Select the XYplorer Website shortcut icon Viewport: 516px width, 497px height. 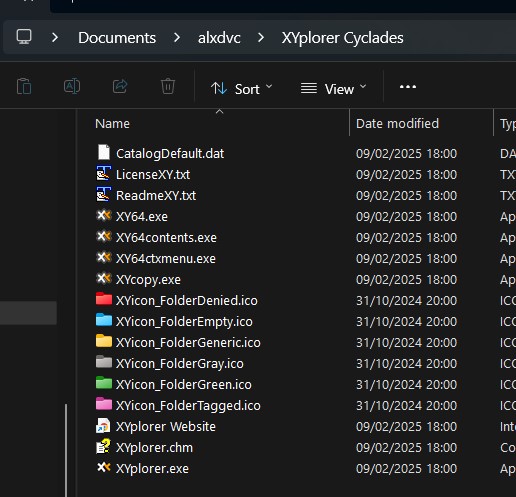(x=103, y=426)
